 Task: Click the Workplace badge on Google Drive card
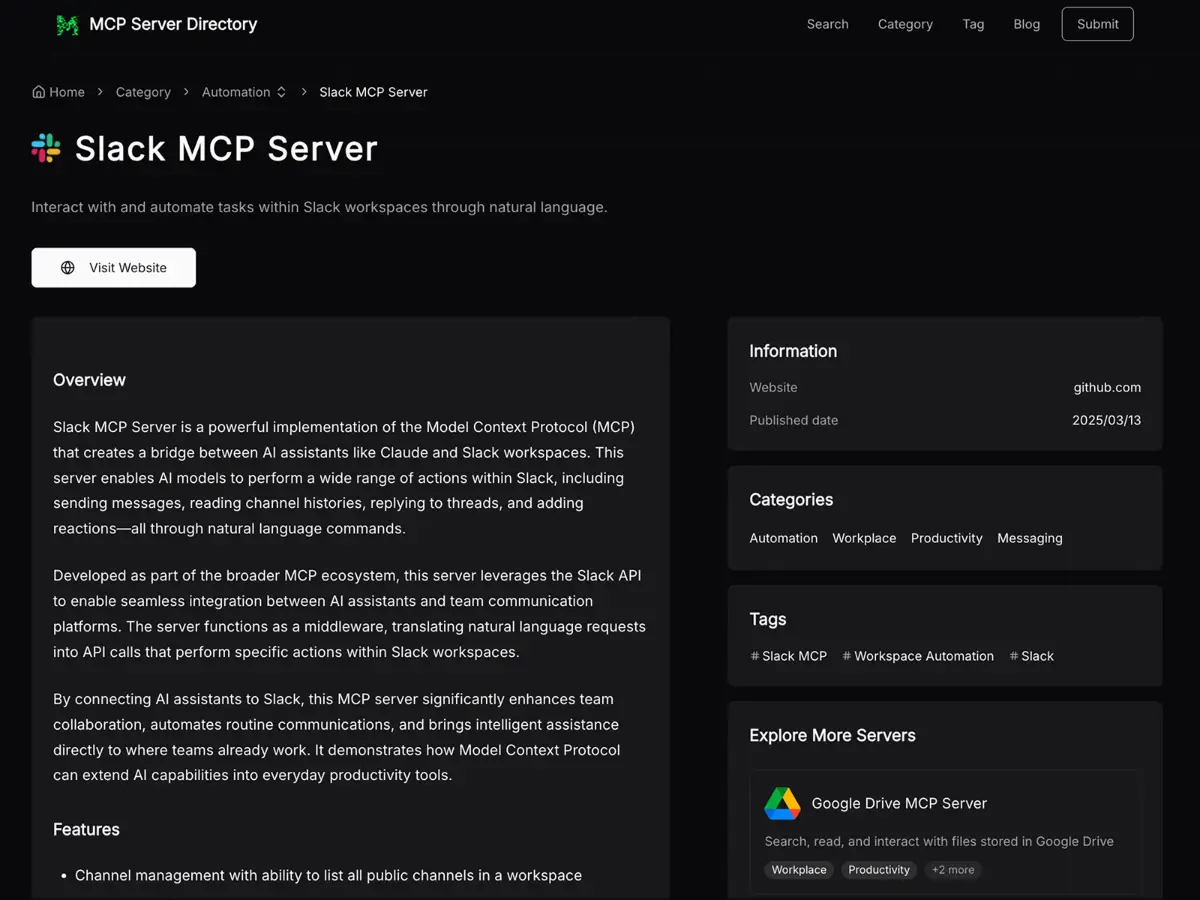pos(799,870)
